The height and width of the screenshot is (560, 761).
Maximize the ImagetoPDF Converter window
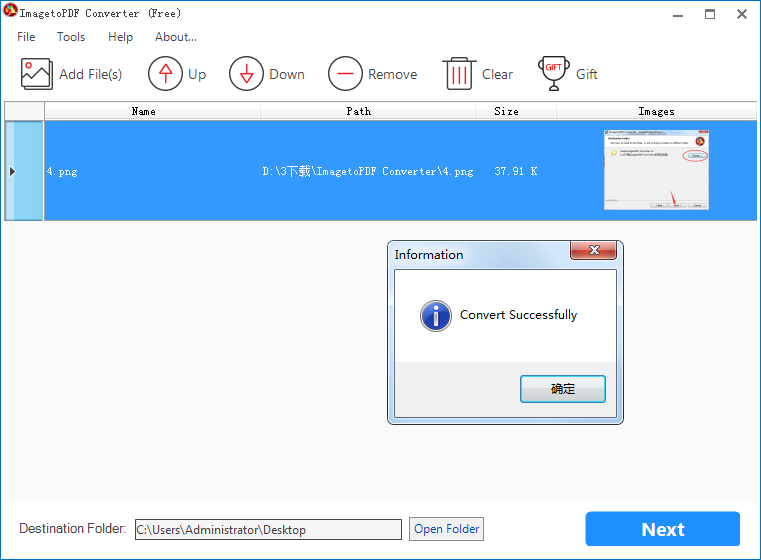pyautogui.click(x=710, y=15)
